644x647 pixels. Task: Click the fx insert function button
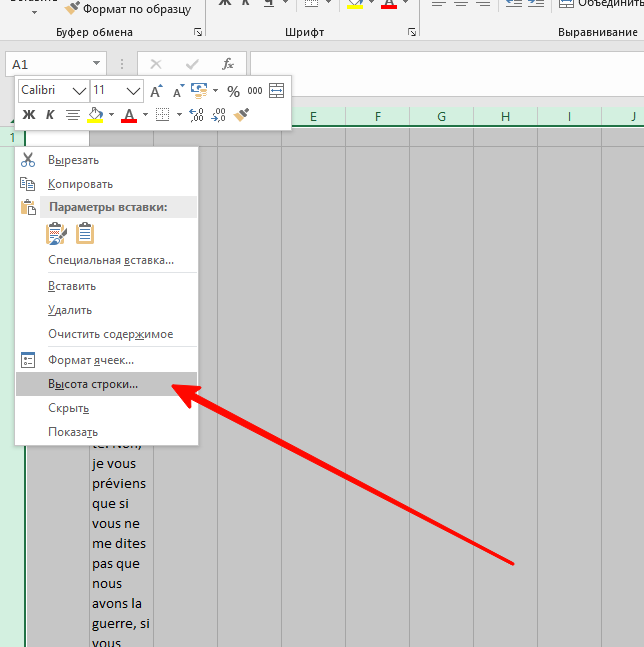click(x=228, y=64)
